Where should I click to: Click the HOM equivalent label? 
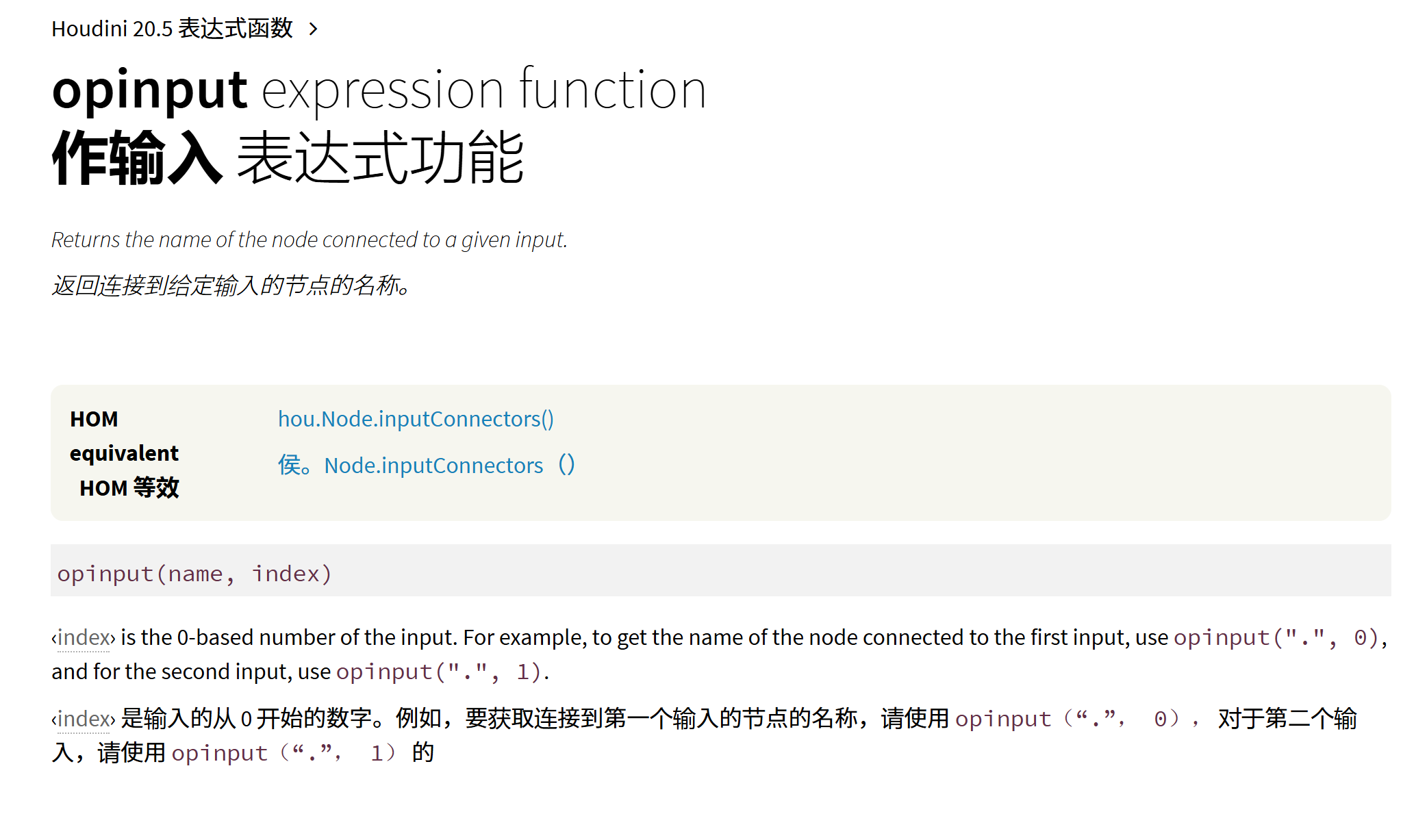tap(124, 435)
